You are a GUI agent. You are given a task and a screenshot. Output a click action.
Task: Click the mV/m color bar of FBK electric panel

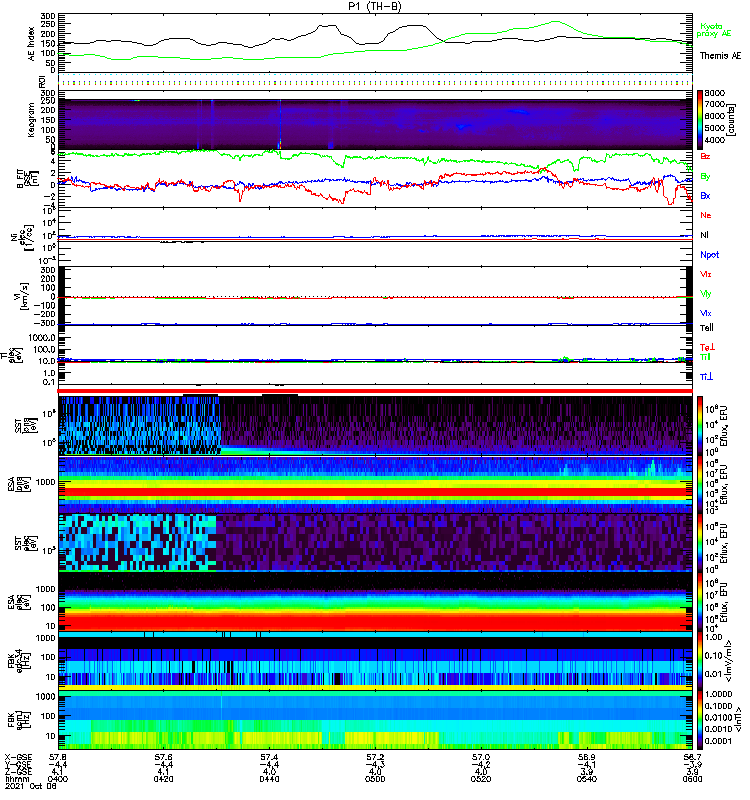[x=699, y=661]
